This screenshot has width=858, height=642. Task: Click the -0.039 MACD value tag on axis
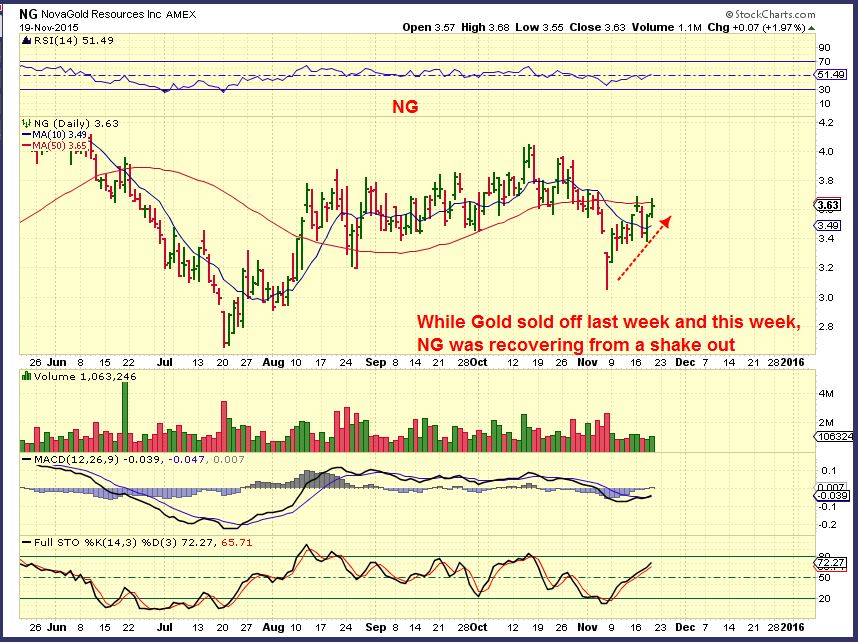(x=832, y=496)
